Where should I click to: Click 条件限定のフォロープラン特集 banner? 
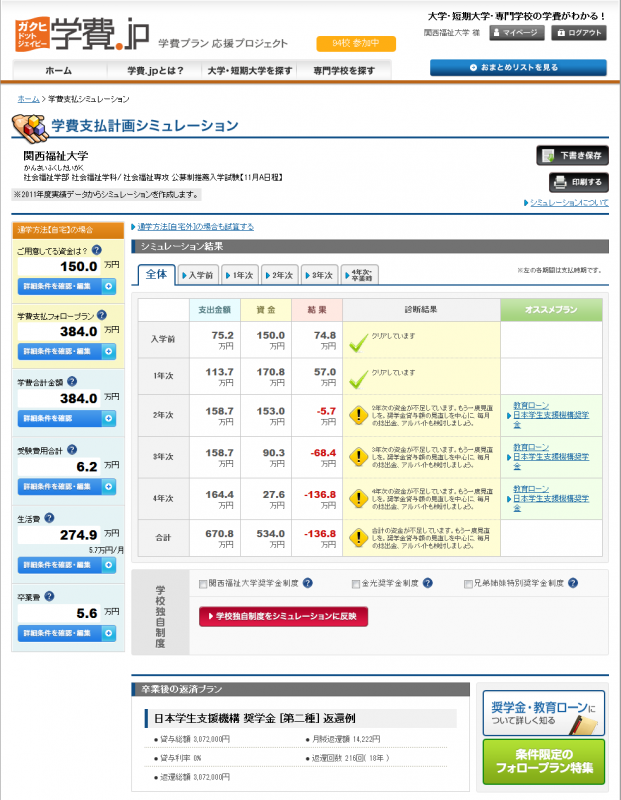[x=544, y=761]
